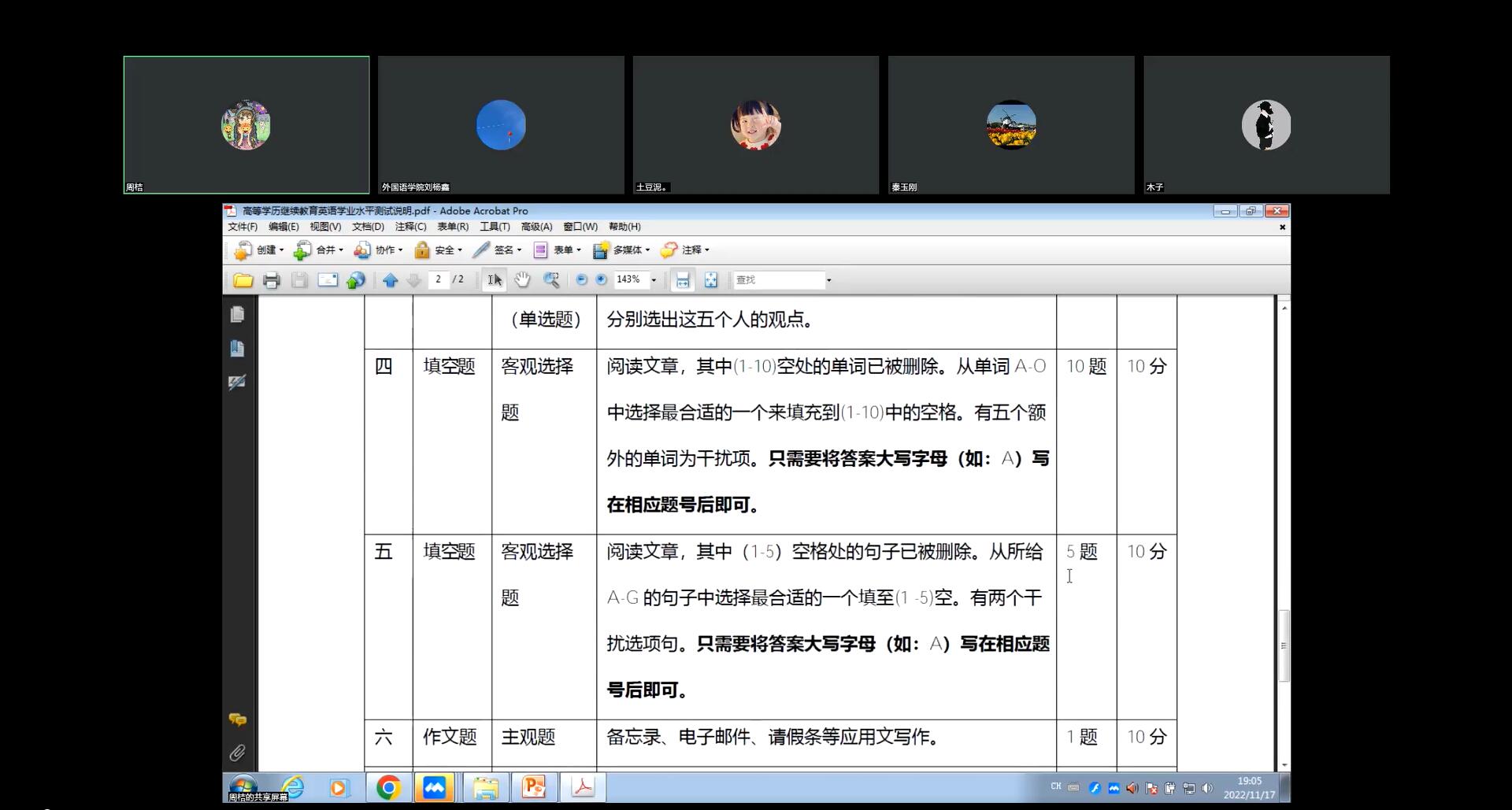Viewport: 1512px width, 810px height.
Task: Click the zoom in plus button
Action: click(x=601, y=279)
